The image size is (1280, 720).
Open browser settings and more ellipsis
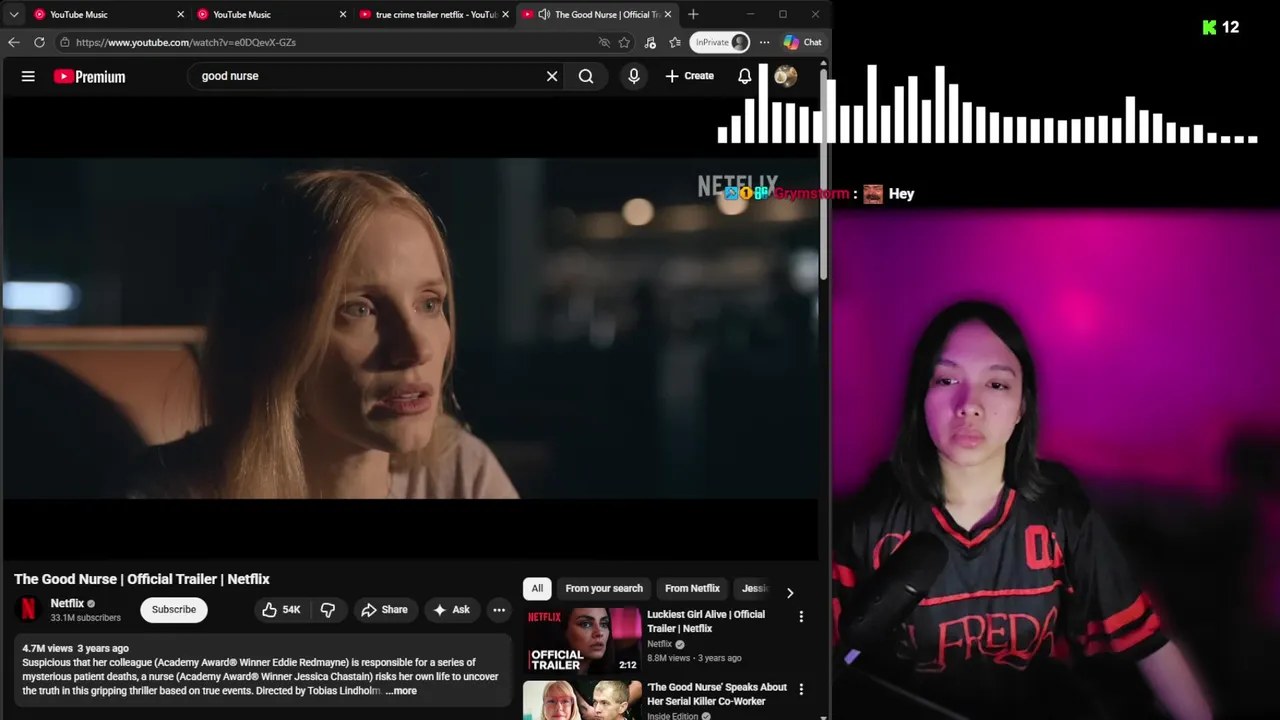point(764,42)
